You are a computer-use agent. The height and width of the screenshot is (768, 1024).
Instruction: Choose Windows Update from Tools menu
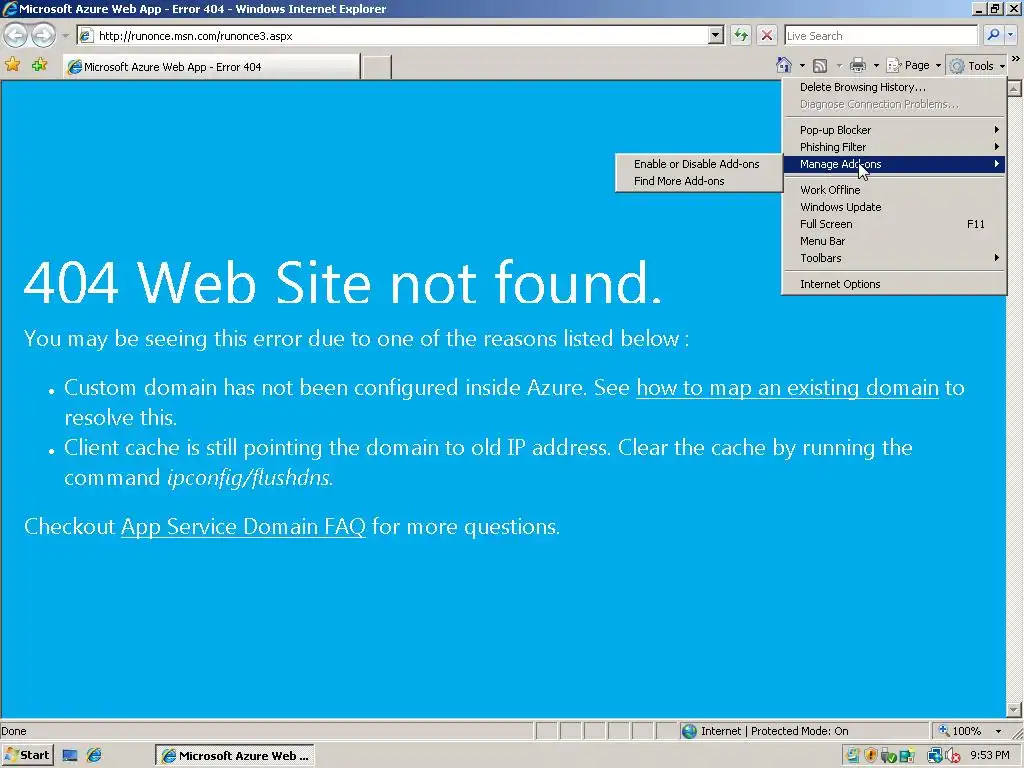(893, 207)
